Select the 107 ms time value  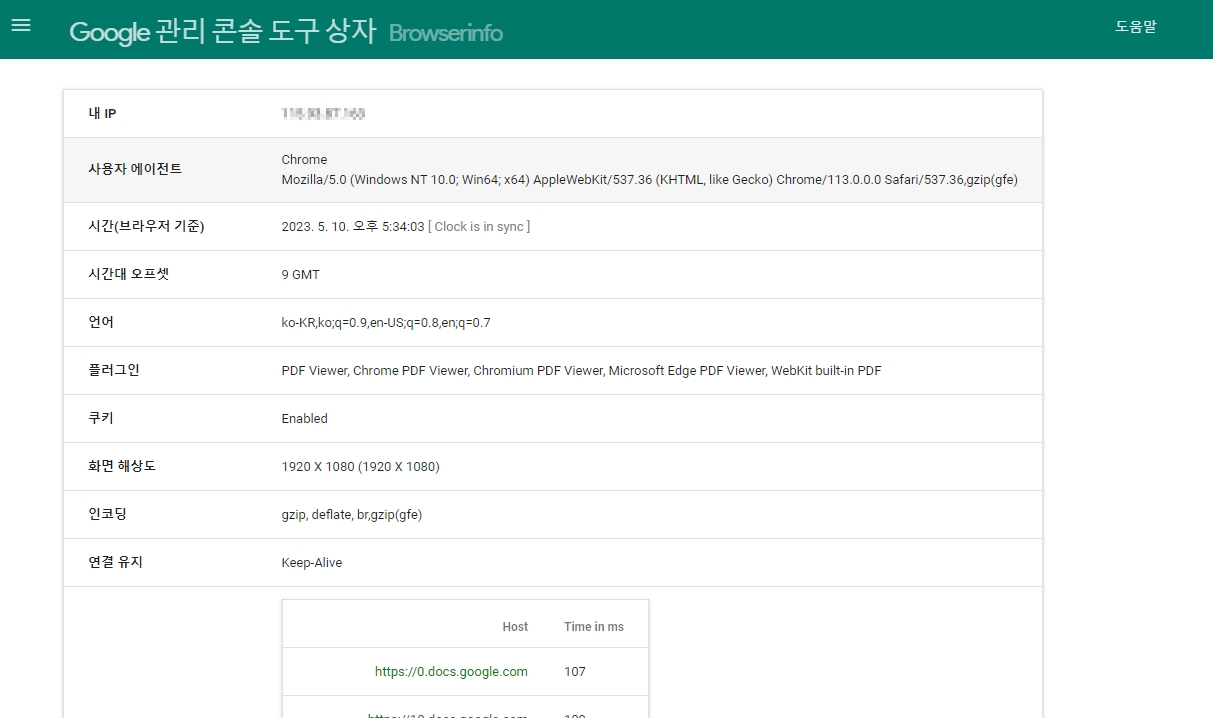pyautogui.click(x=575, y=672)
